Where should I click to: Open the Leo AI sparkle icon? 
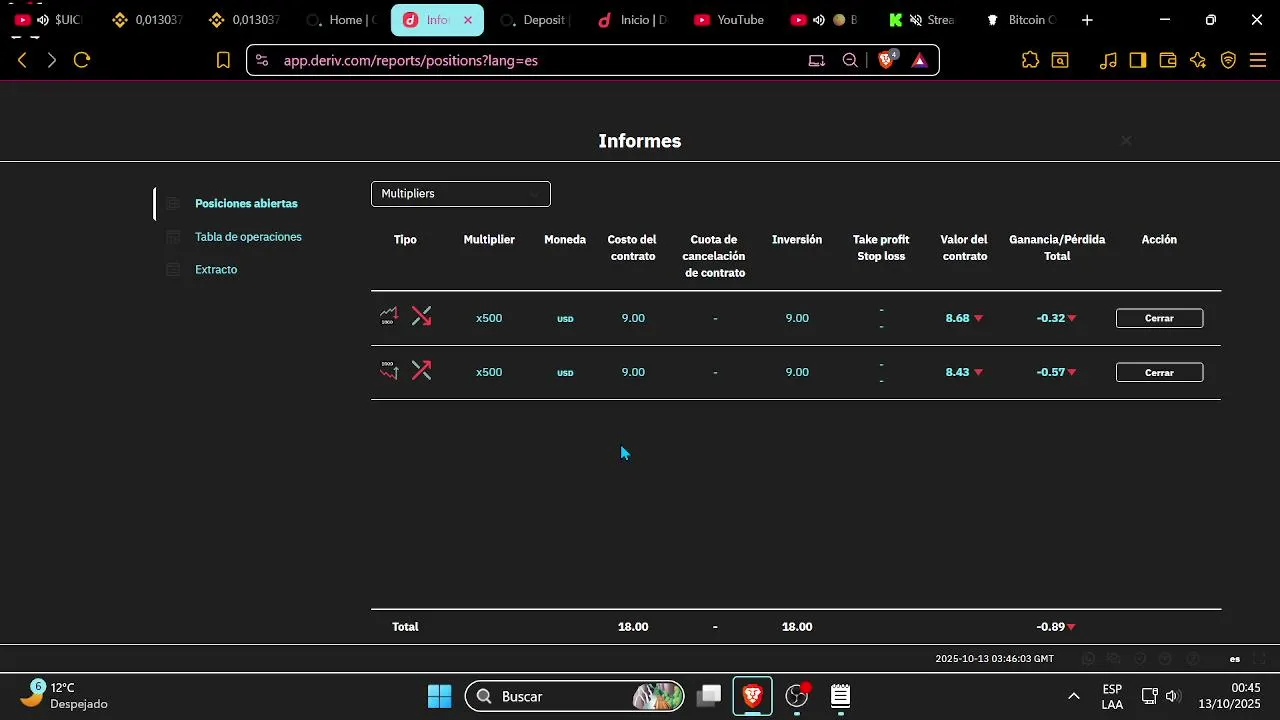point(1198,60)
